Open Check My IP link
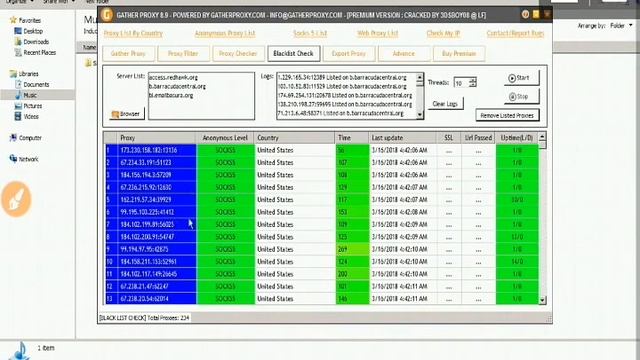This screenshot has height=360, width=640. click(443, 33)
